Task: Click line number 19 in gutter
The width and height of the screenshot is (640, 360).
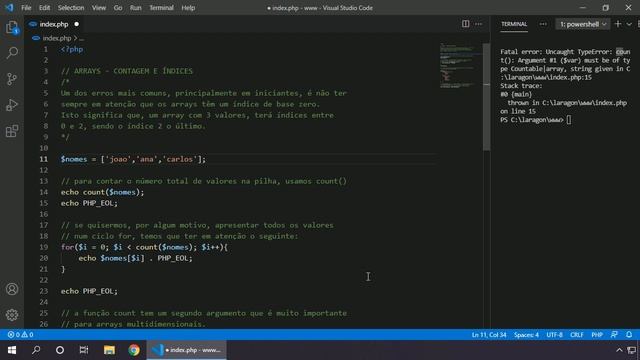Action: click(x=44, y=247)
